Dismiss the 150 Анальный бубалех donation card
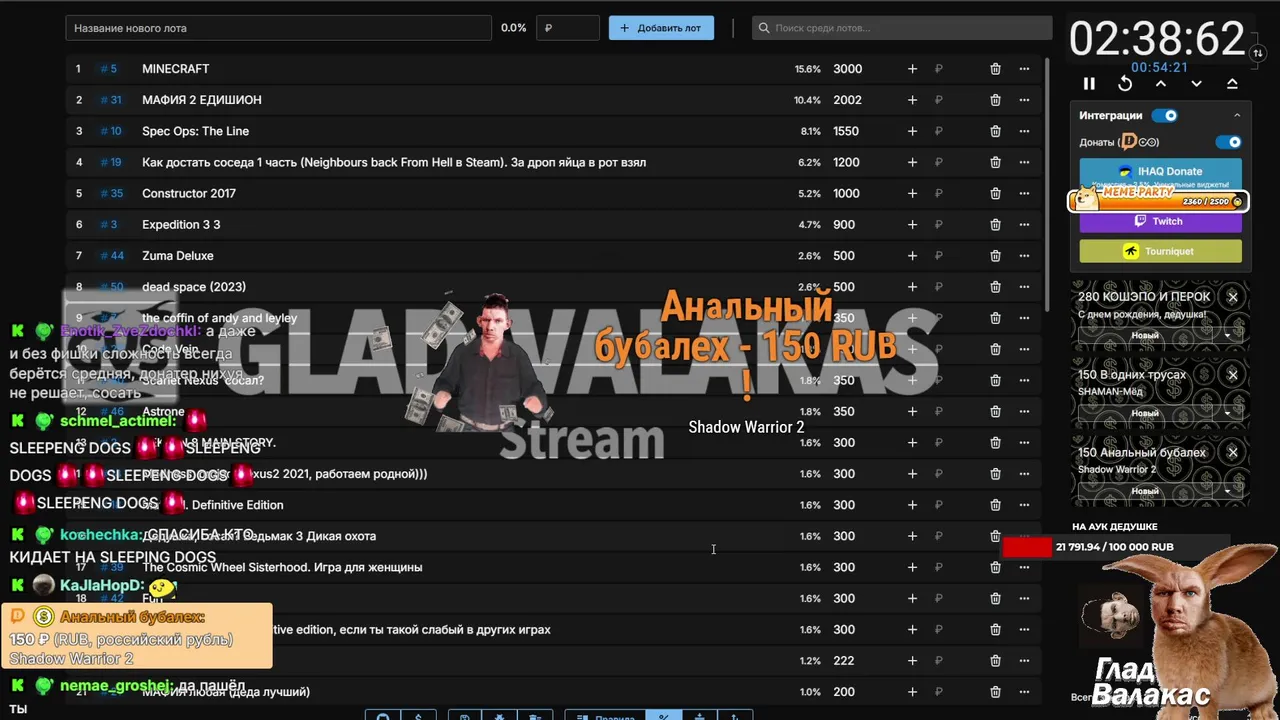Viewport: 1280px width, 720px height. pyautogui.click(x=1233, y=453)
